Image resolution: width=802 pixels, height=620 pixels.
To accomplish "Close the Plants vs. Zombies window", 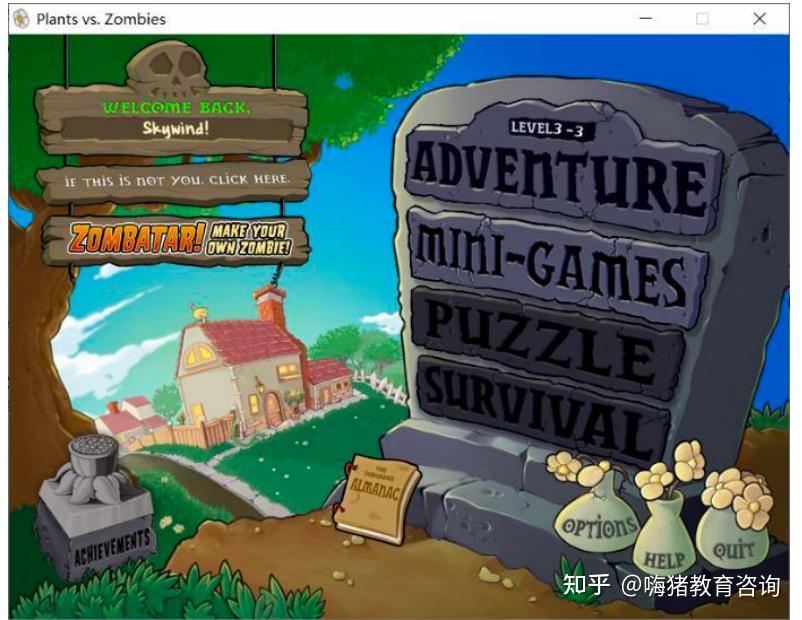I will (760, 19).
